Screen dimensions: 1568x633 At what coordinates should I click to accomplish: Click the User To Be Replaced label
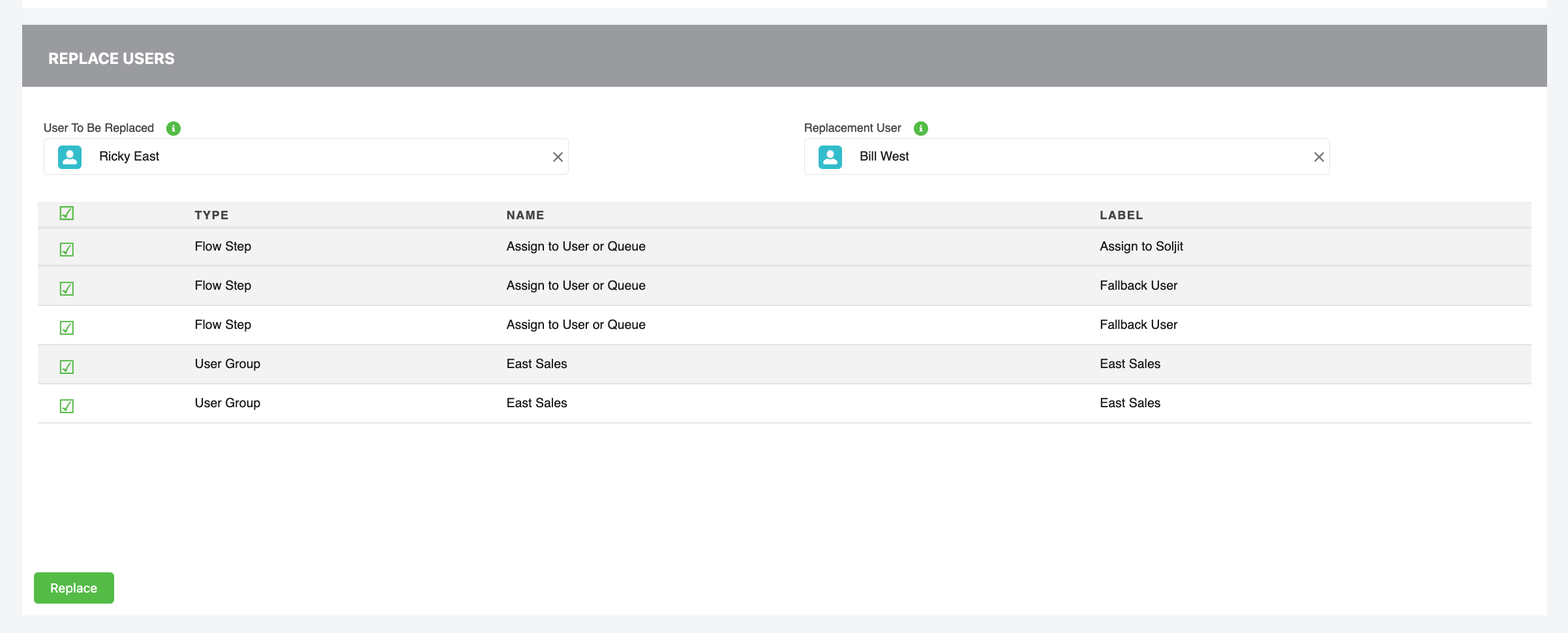[98, 128]
